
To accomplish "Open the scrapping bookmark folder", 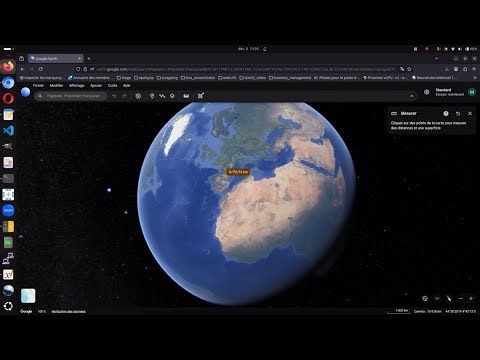I will pos(168,78).
